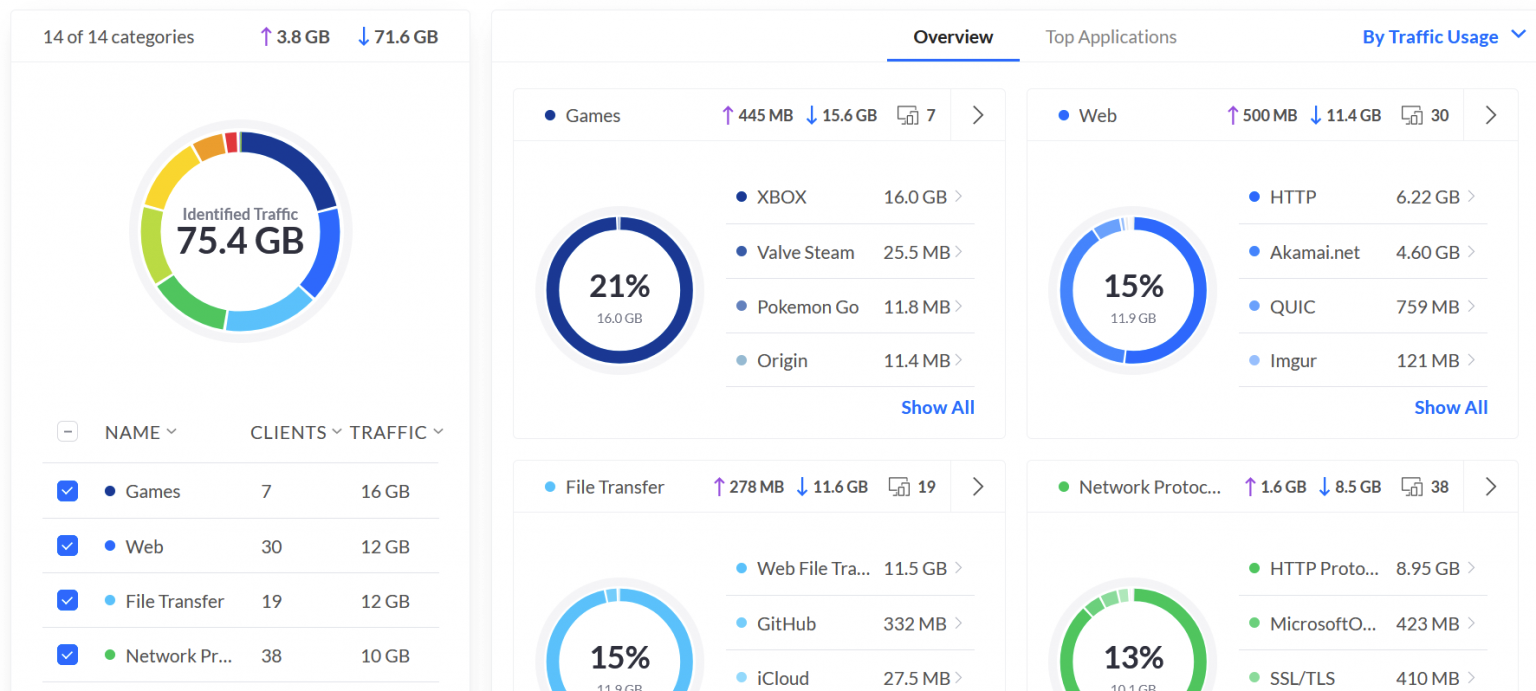This screenshot has height=691, width=1536.
Task: Open the Web category detail arrow
Action: [x=1491, y=115]
